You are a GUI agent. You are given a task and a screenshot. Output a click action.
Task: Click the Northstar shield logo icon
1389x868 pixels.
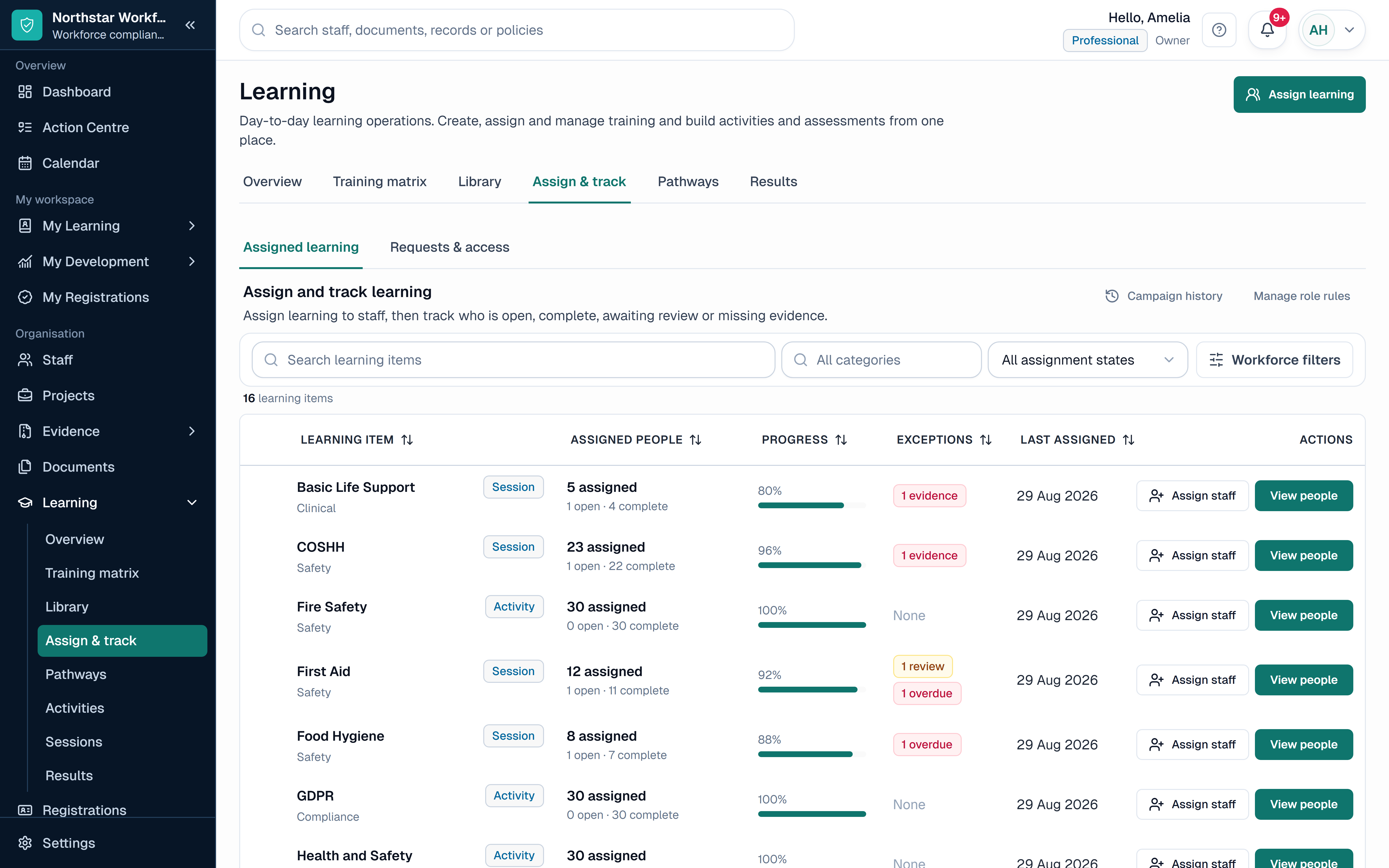[x=27, y=25]
